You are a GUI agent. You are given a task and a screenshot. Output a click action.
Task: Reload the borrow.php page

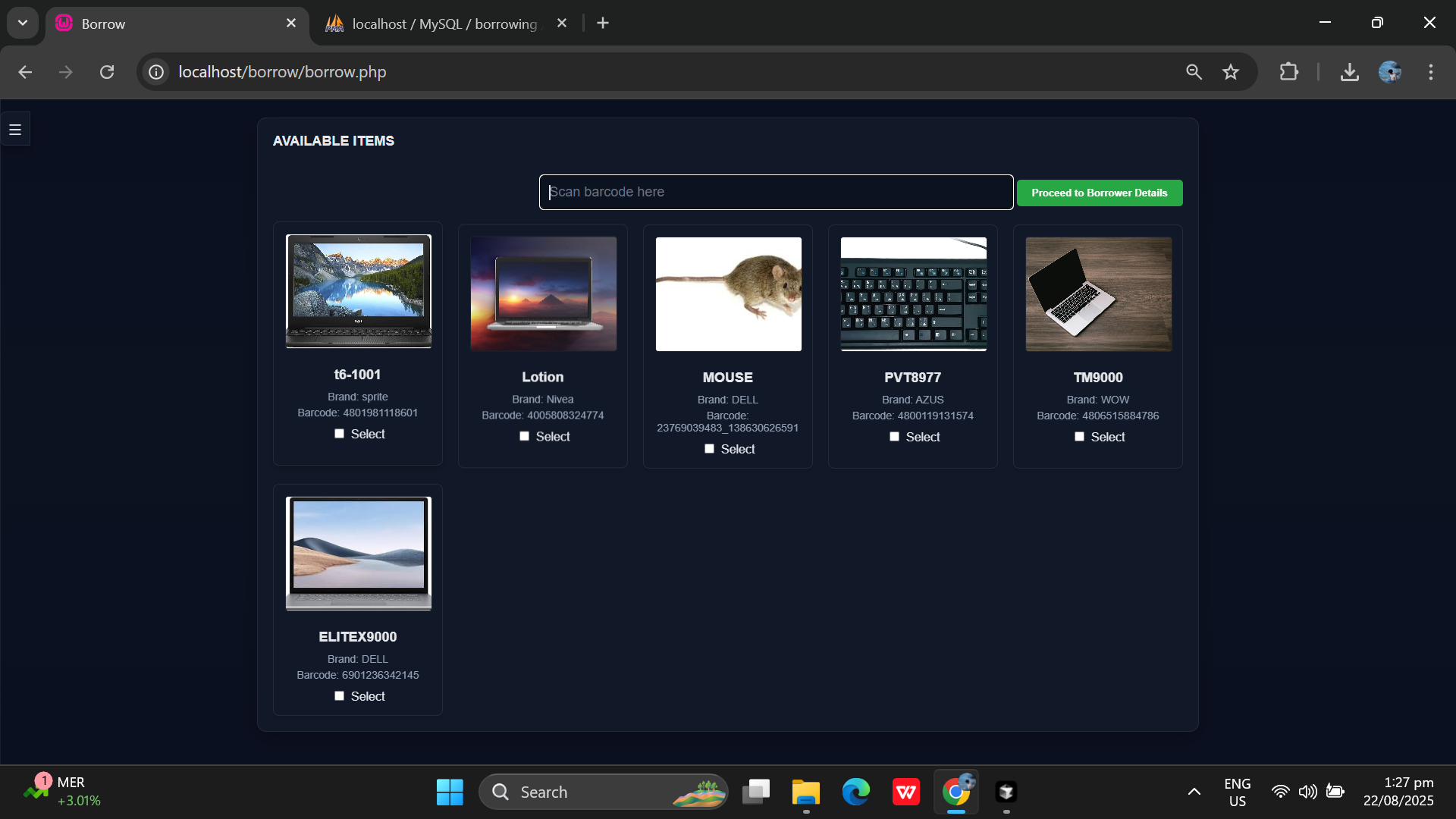click(x=107, y=71)
